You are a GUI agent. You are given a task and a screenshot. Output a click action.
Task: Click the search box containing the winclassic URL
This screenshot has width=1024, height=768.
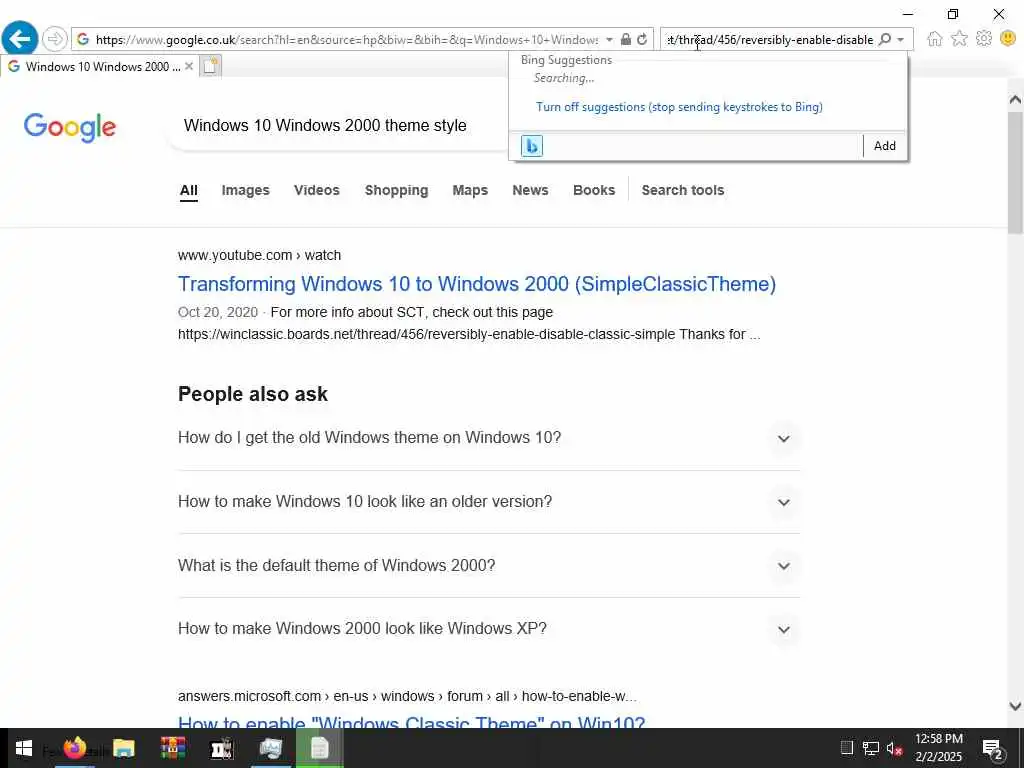point(769,40)
